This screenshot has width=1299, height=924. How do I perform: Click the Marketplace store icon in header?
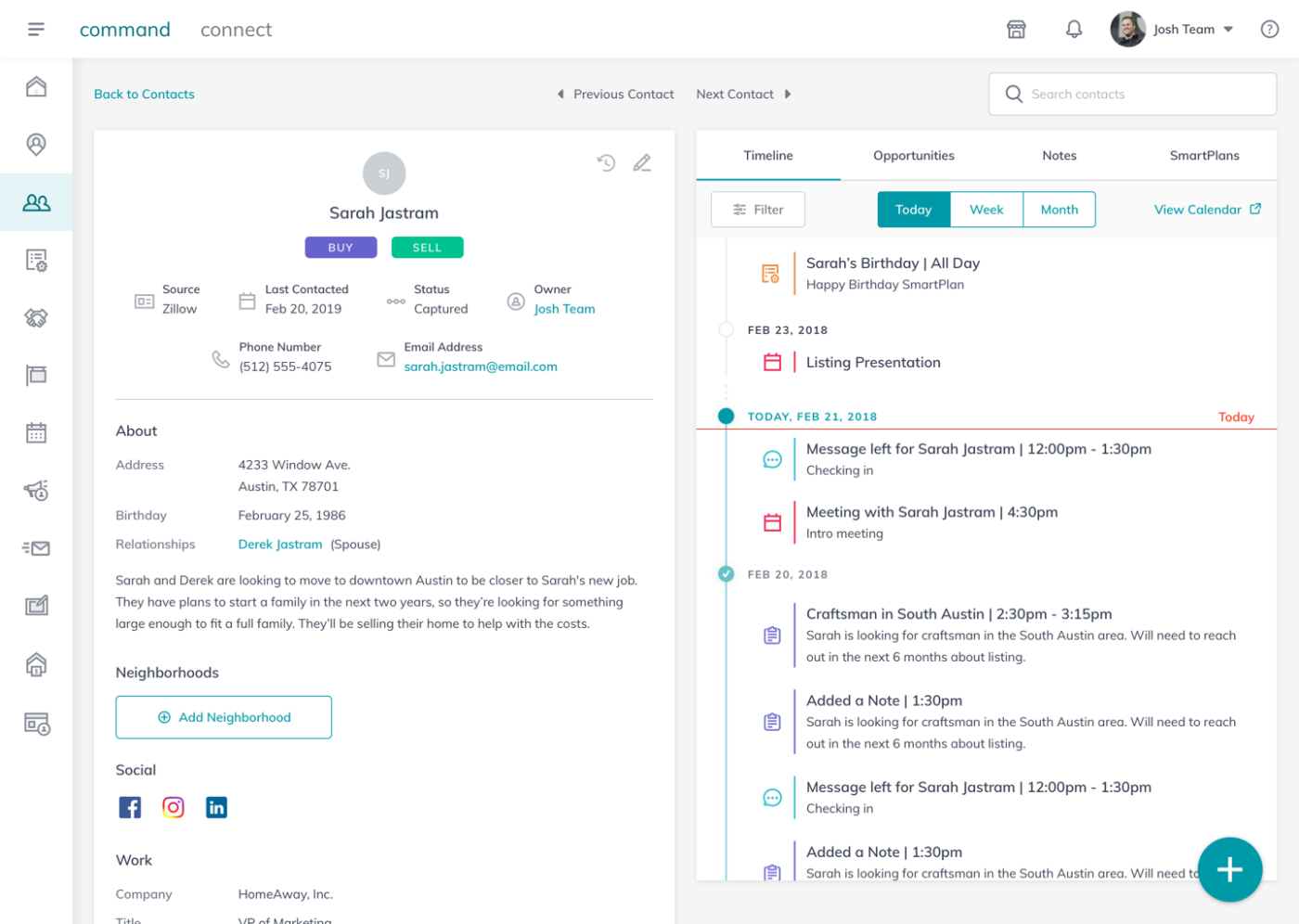coord(1016,29)
